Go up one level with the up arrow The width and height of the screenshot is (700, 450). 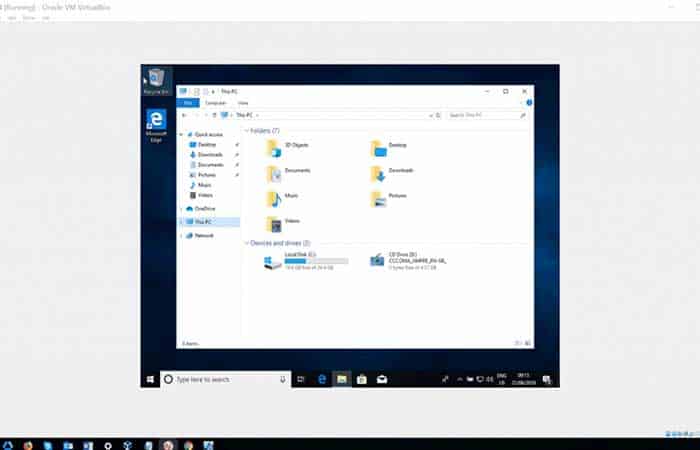[x=214, y=115]
